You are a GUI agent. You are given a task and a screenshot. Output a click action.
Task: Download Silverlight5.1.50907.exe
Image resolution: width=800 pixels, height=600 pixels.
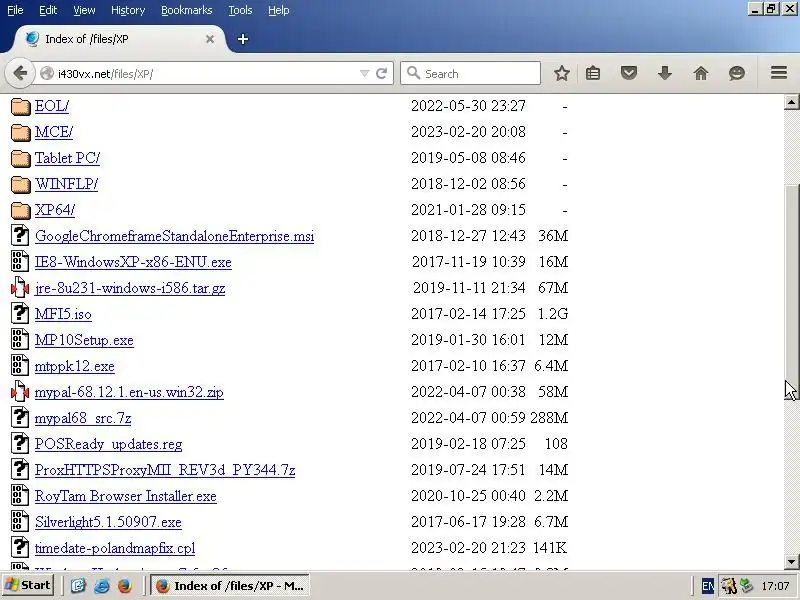(108, 522)
